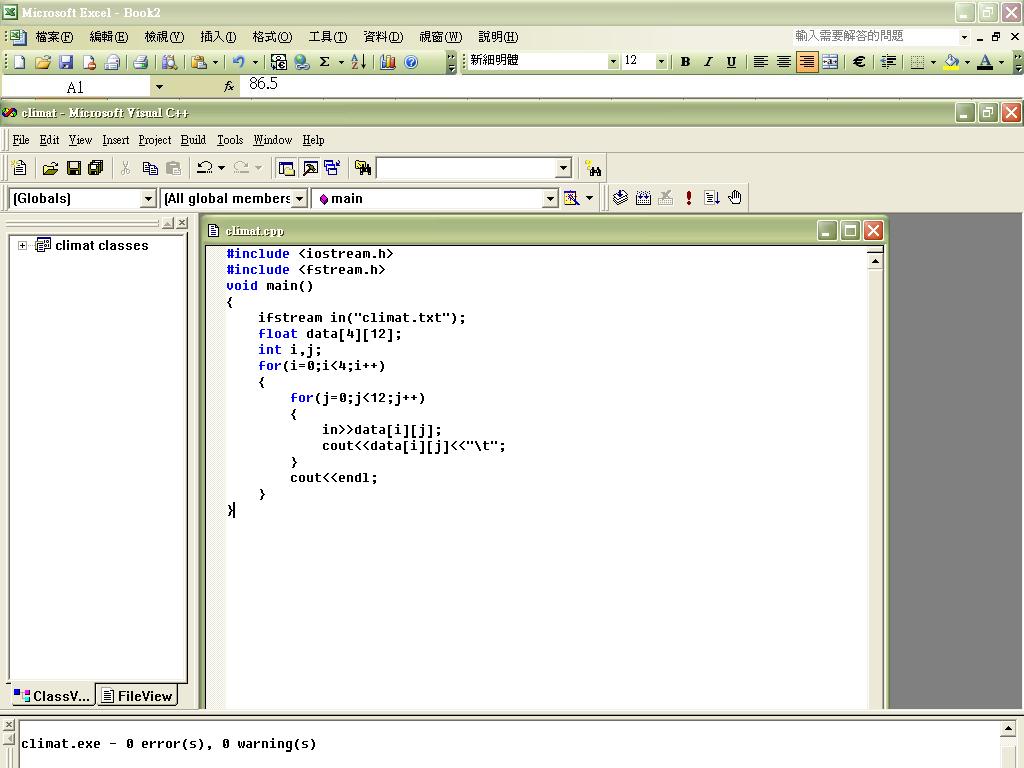Open the Build menu in Visual C++
The width and height of the screenshot is (1024, 768).
point(193,140)
